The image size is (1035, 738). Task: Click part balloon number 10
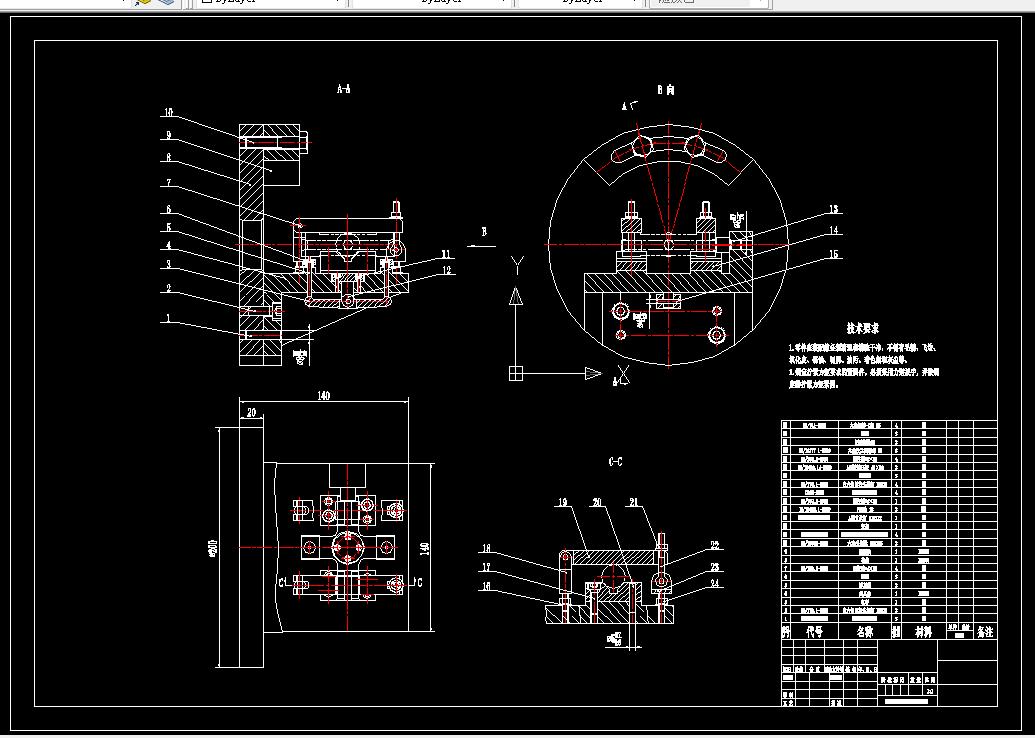(x=168, y=112)
